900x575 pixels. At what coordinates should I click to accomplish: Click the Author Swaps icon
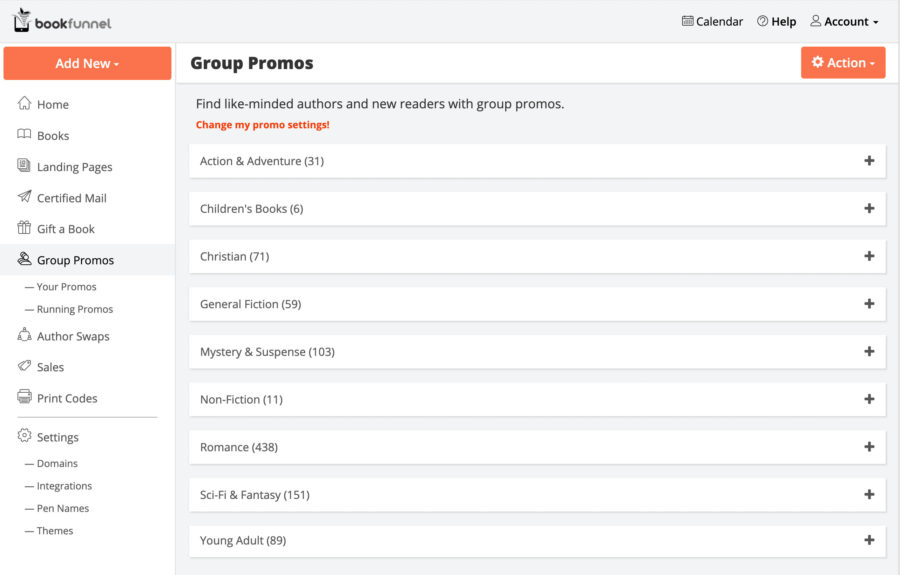tap(24, 335)
